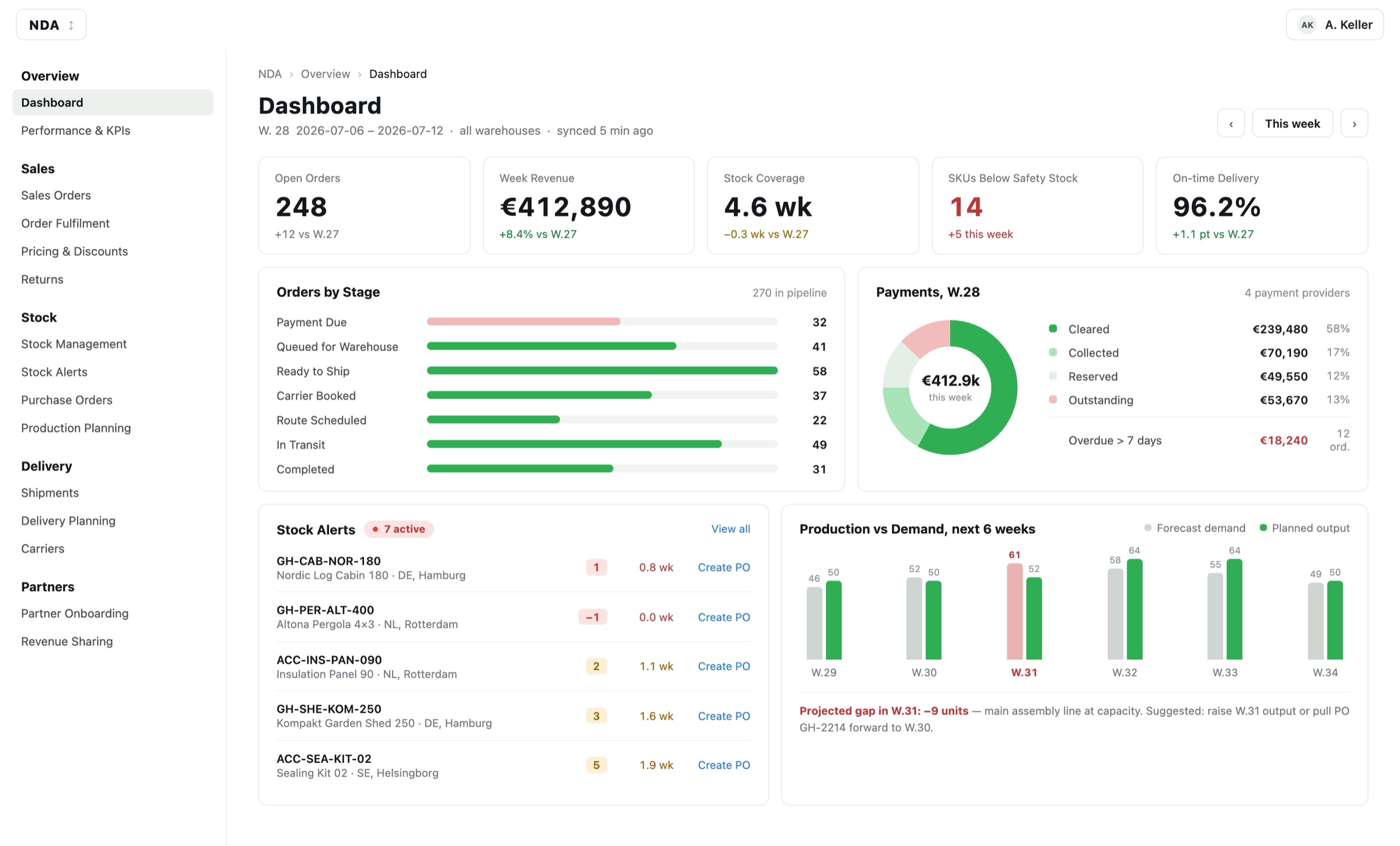Create PO for GH-SHE-KOM-250
The height and width of the screenshot is (846, 1400).
click(x=724, y=716)
